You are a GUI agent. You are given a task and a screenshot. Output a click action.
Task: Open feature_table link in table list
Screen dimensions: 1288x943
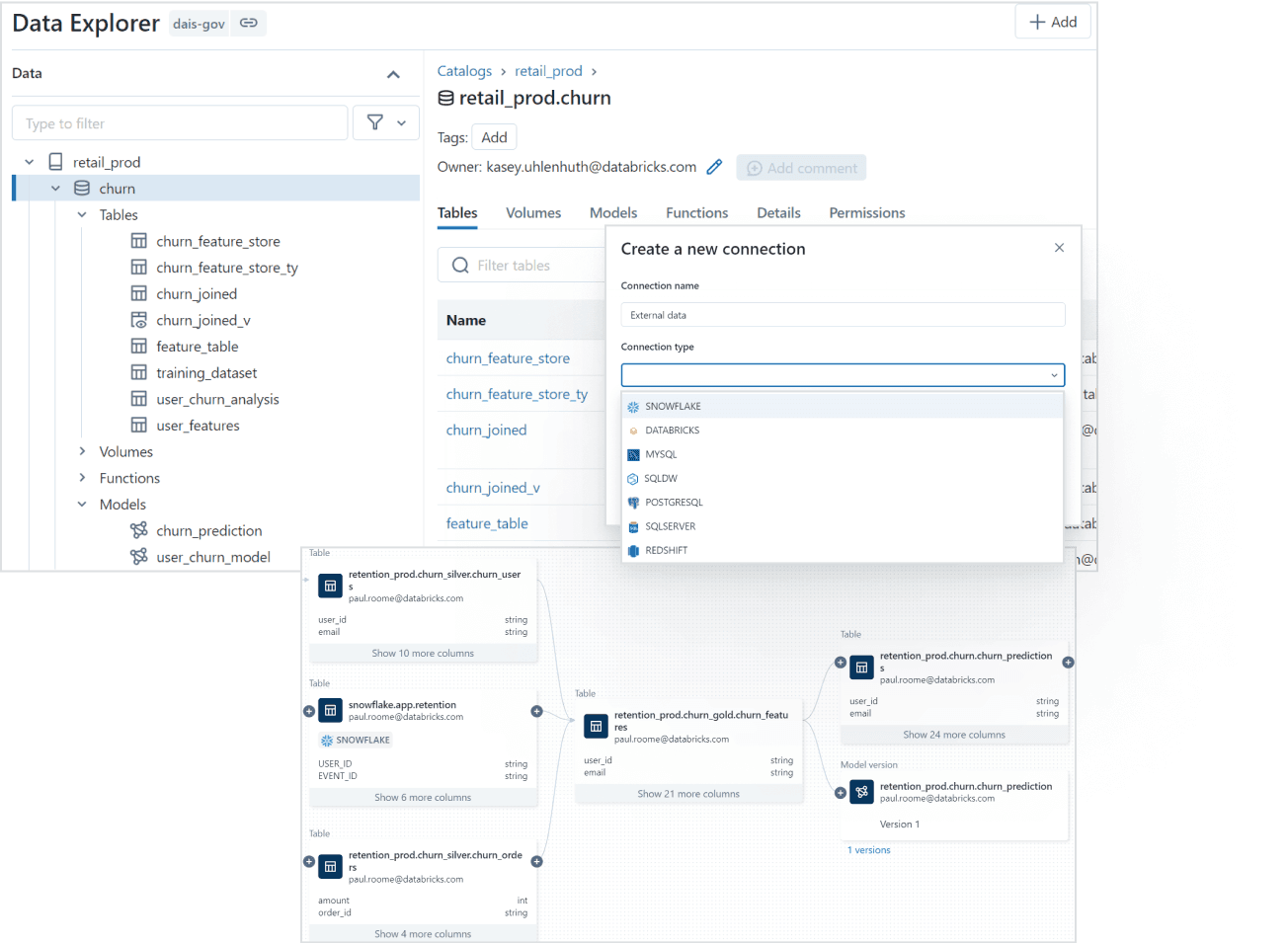point(487,523)
